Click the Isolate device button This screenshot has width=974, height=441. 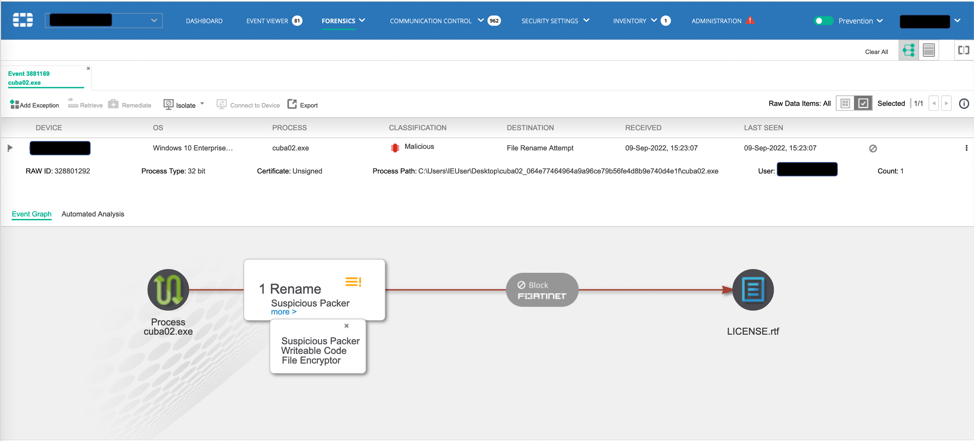pyautogui.click(x=179, y=105)
